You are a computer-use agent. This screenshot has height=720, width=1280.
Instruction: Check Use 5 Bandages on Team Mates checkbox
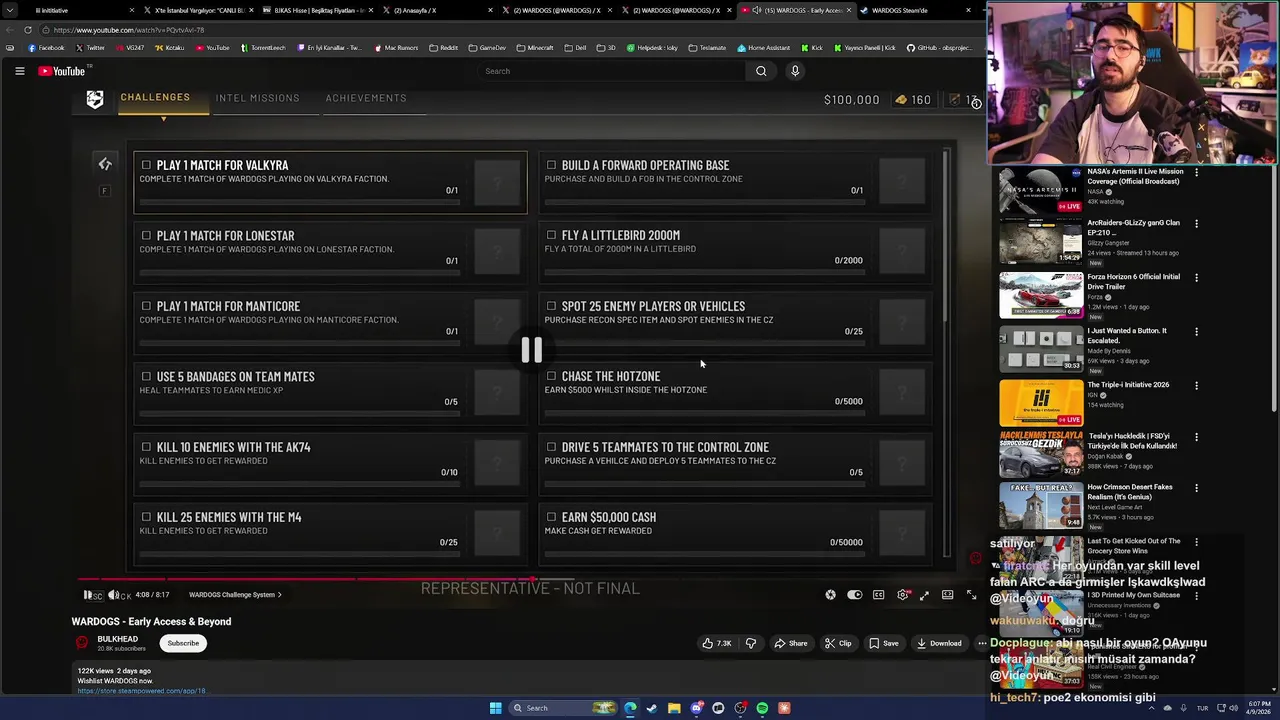point(146,376)
